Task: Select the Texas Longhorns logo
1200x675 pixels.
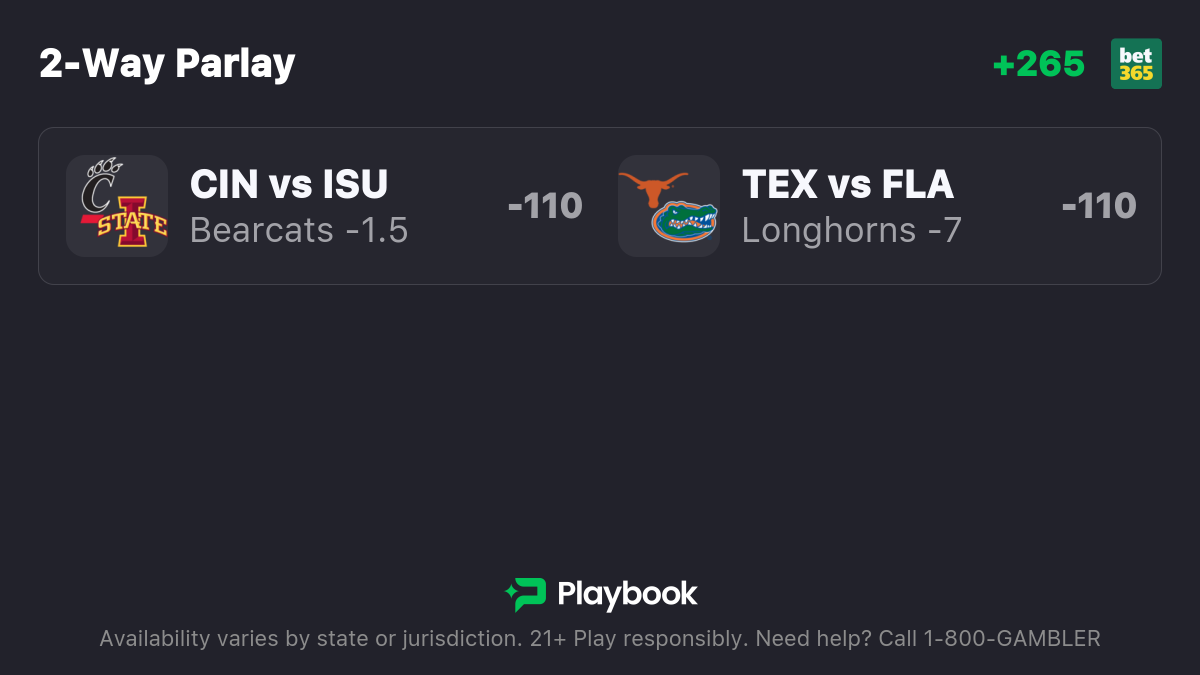Action: [653, 186]
